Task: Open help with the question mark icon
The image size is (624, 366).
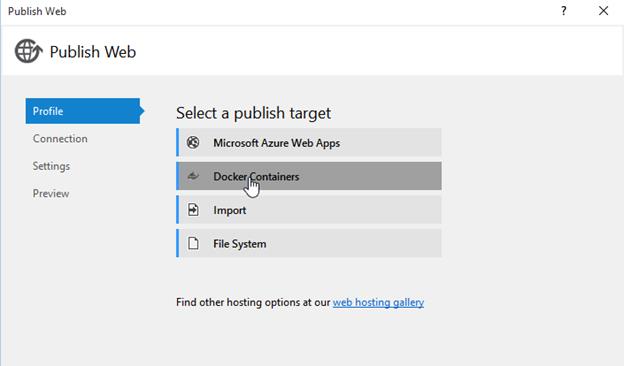Action: (564, 11)
